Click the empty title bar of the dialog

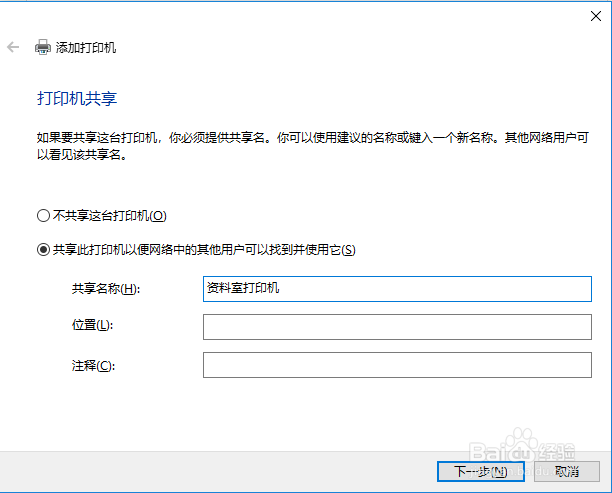click(x=300, y=14)
